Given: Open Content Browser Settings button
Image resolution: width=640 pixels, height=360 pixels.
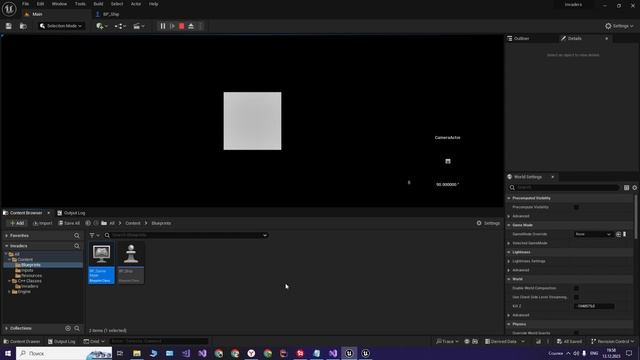Looking at the screenshot, I should tap(488, 223).
